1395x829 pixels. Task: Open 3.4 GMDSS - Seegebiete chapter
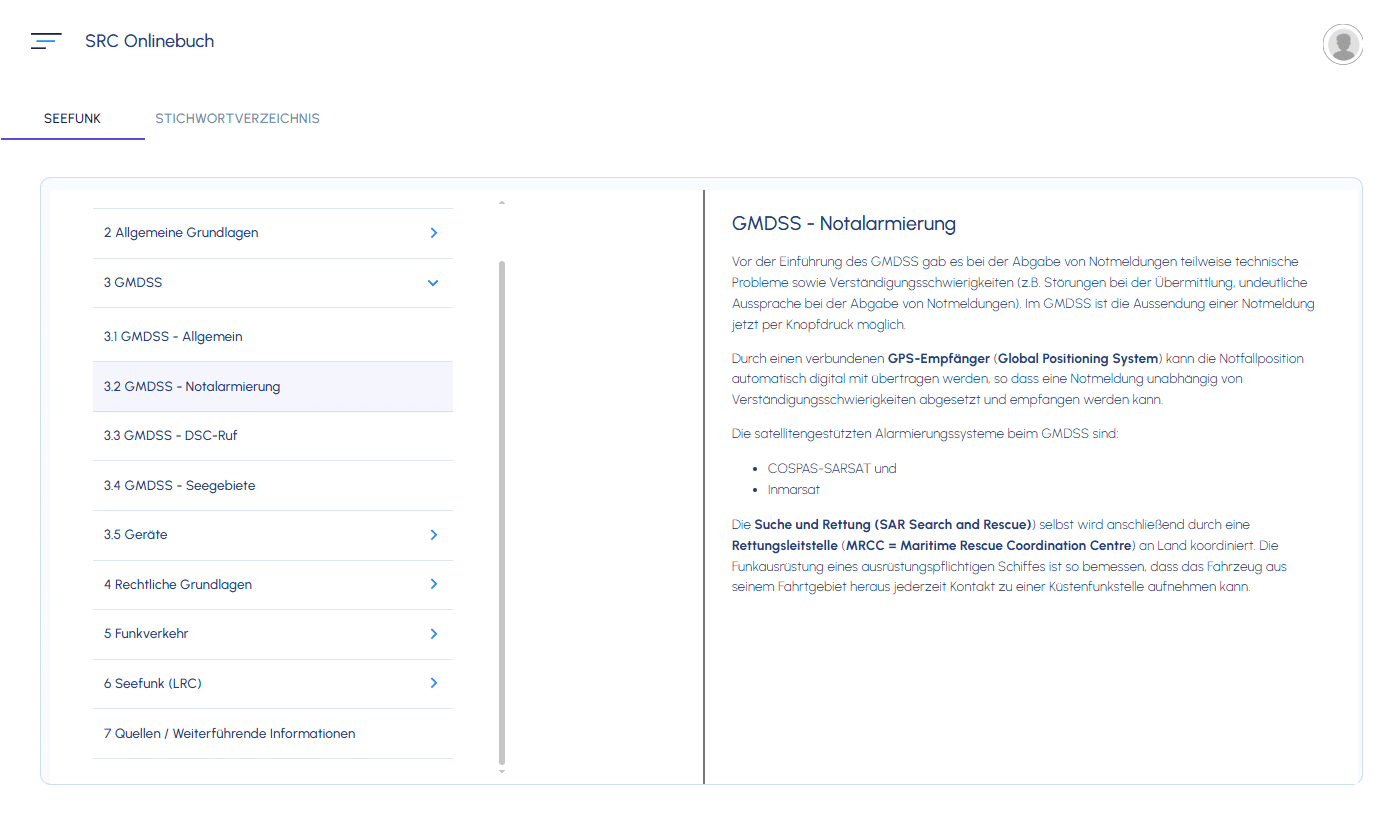[x=180, y=486]
